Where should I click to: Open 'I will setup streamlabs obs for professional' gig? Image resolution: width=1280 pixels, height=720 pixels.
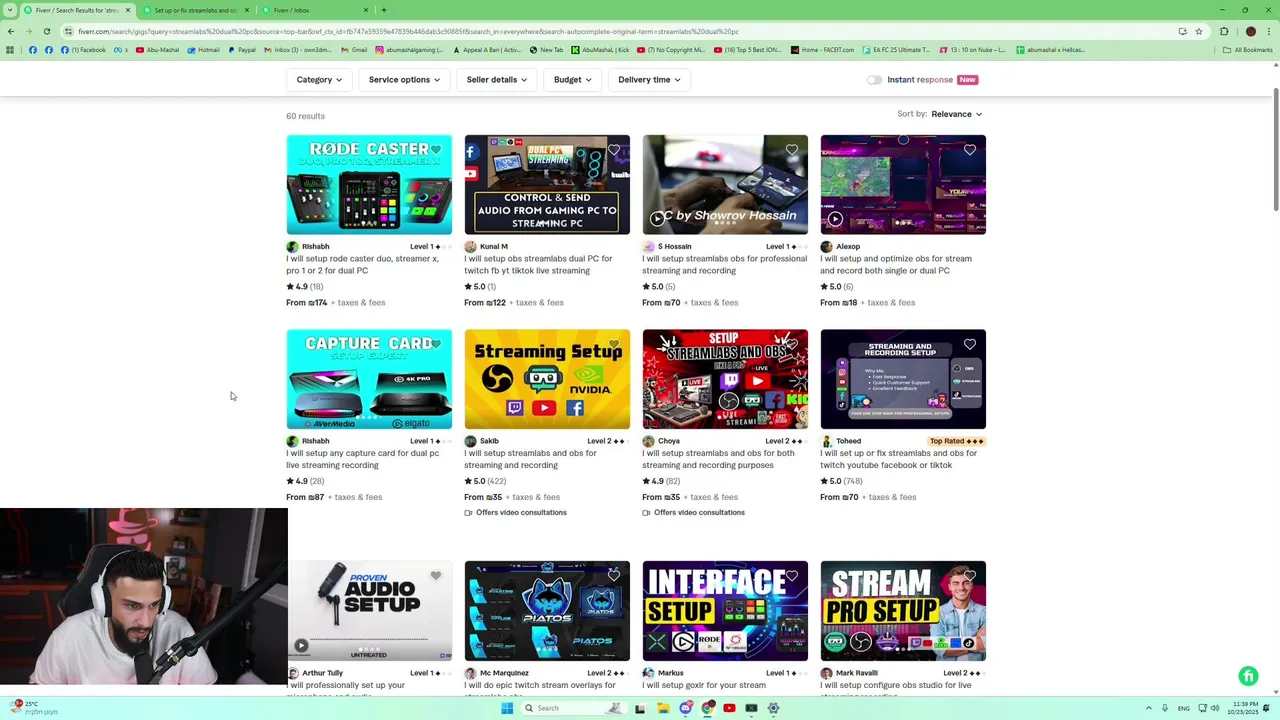[724, 264]
